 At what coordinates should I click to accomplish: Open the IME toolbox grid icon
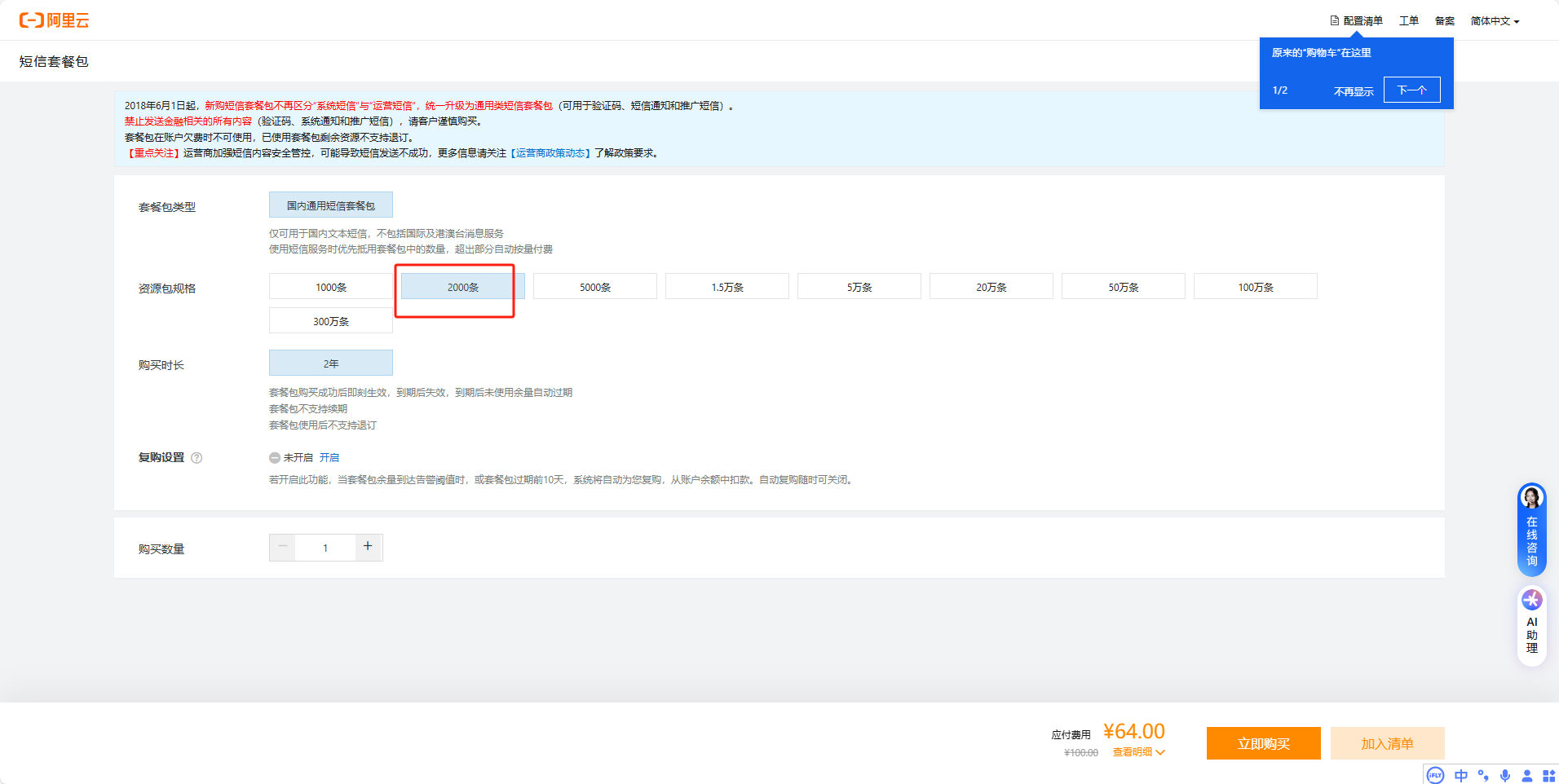tap(1548, 775)
